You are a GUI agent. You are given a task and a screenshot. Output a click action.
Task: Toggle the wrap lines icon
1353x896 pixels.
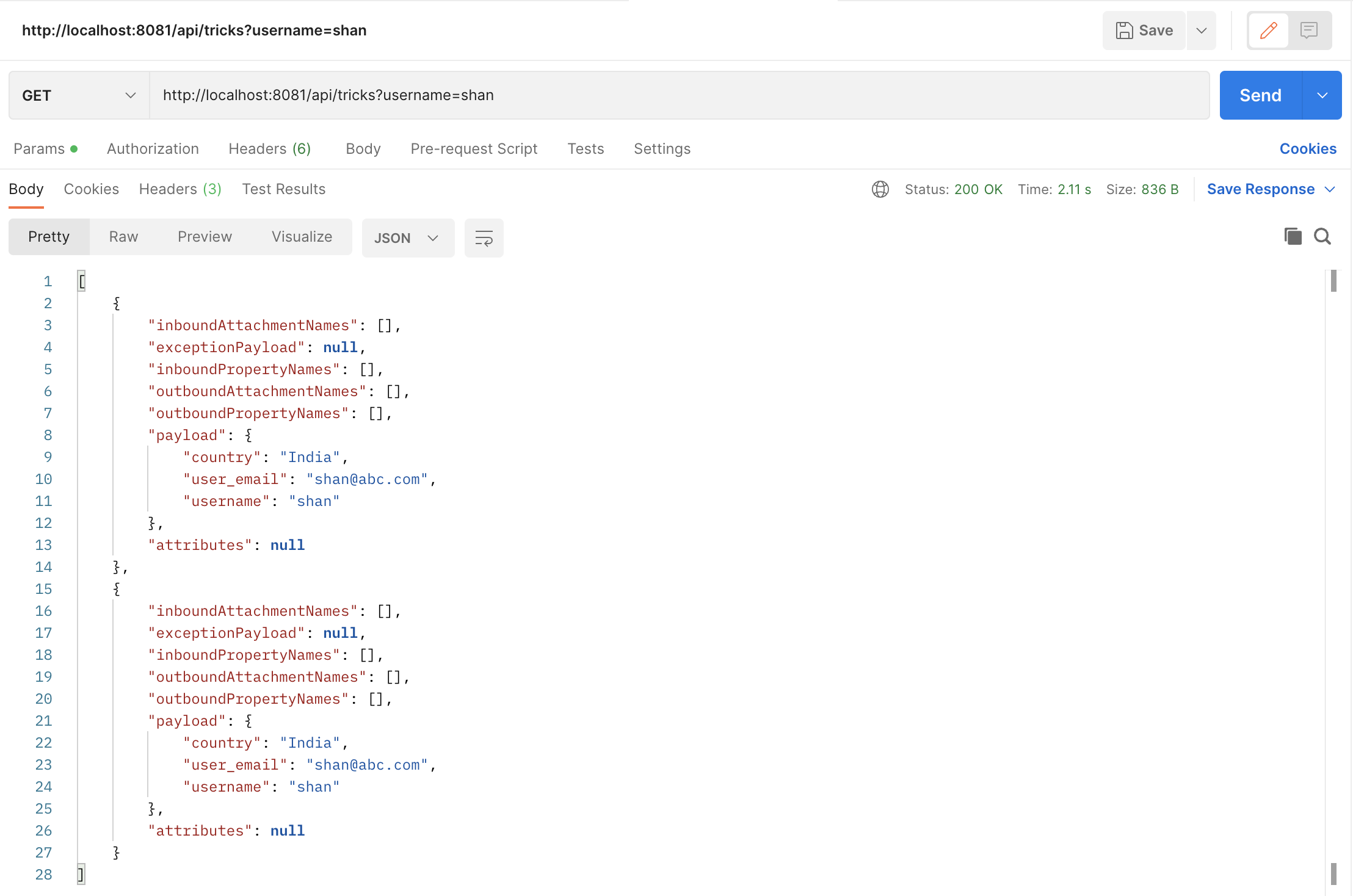coord(484,238)
